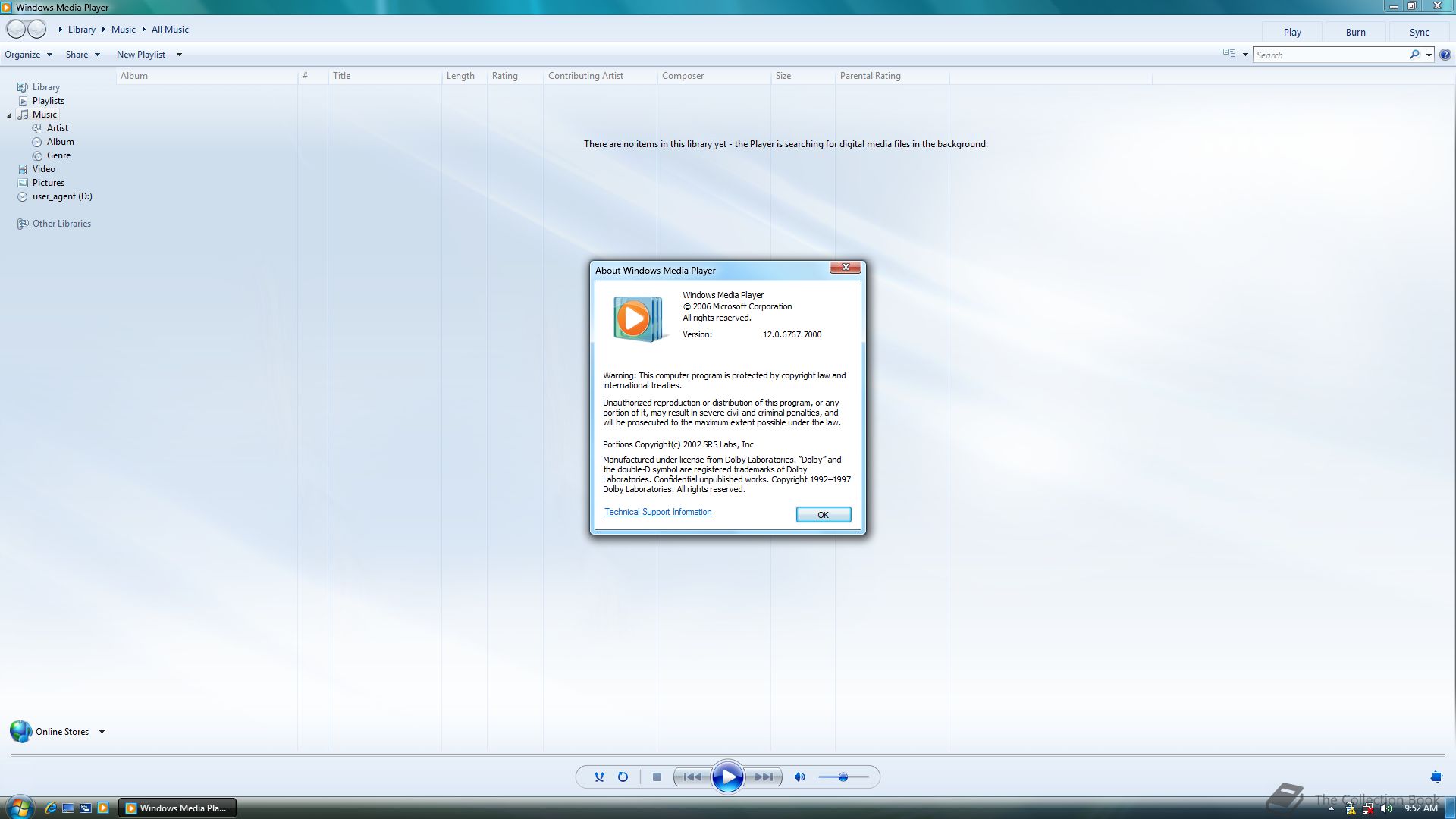Viewport: 1456px width, 819px height.
Task: Click OK in About dialog
Action: [824, 515]
